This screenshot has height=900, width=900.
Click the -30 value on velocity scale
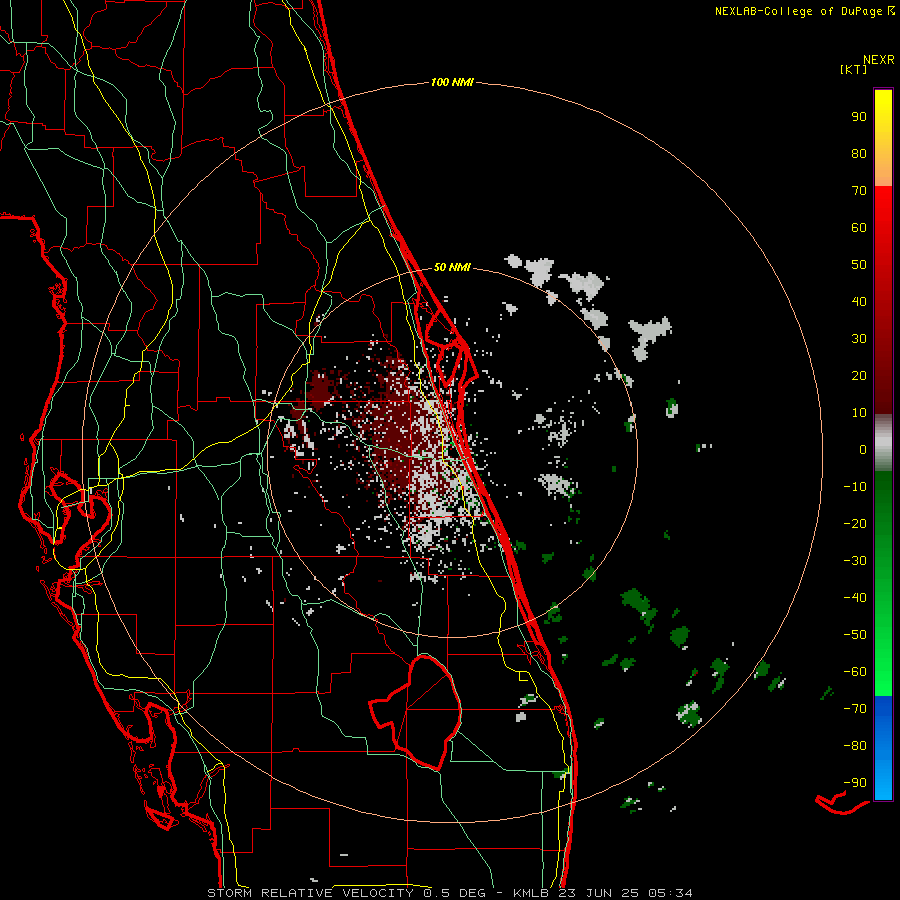[855, 561]
